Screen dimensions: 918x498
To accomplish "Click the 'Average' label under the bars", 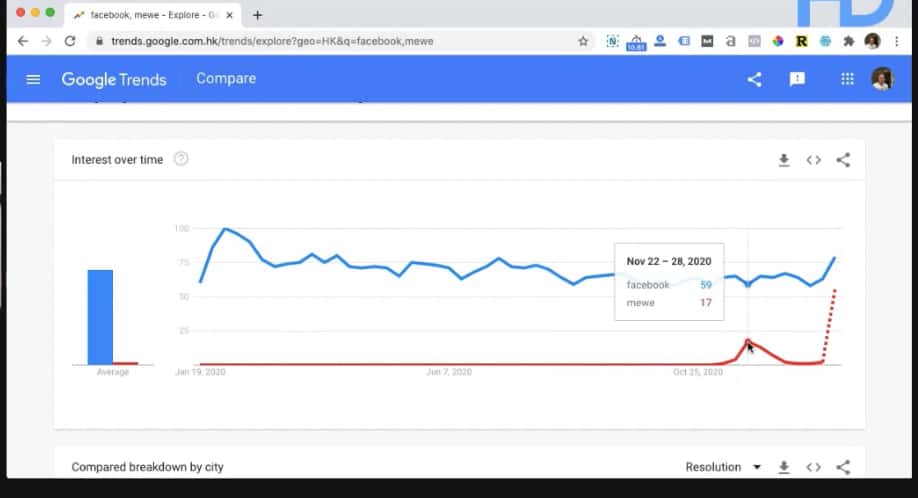I will tap(112, 372).
